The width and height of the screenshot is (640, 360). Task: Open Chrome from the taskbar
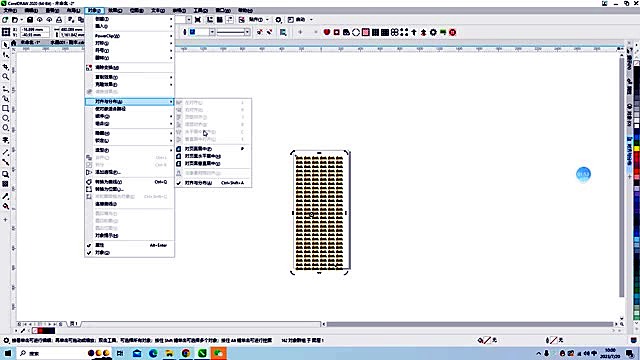(186, 353)
